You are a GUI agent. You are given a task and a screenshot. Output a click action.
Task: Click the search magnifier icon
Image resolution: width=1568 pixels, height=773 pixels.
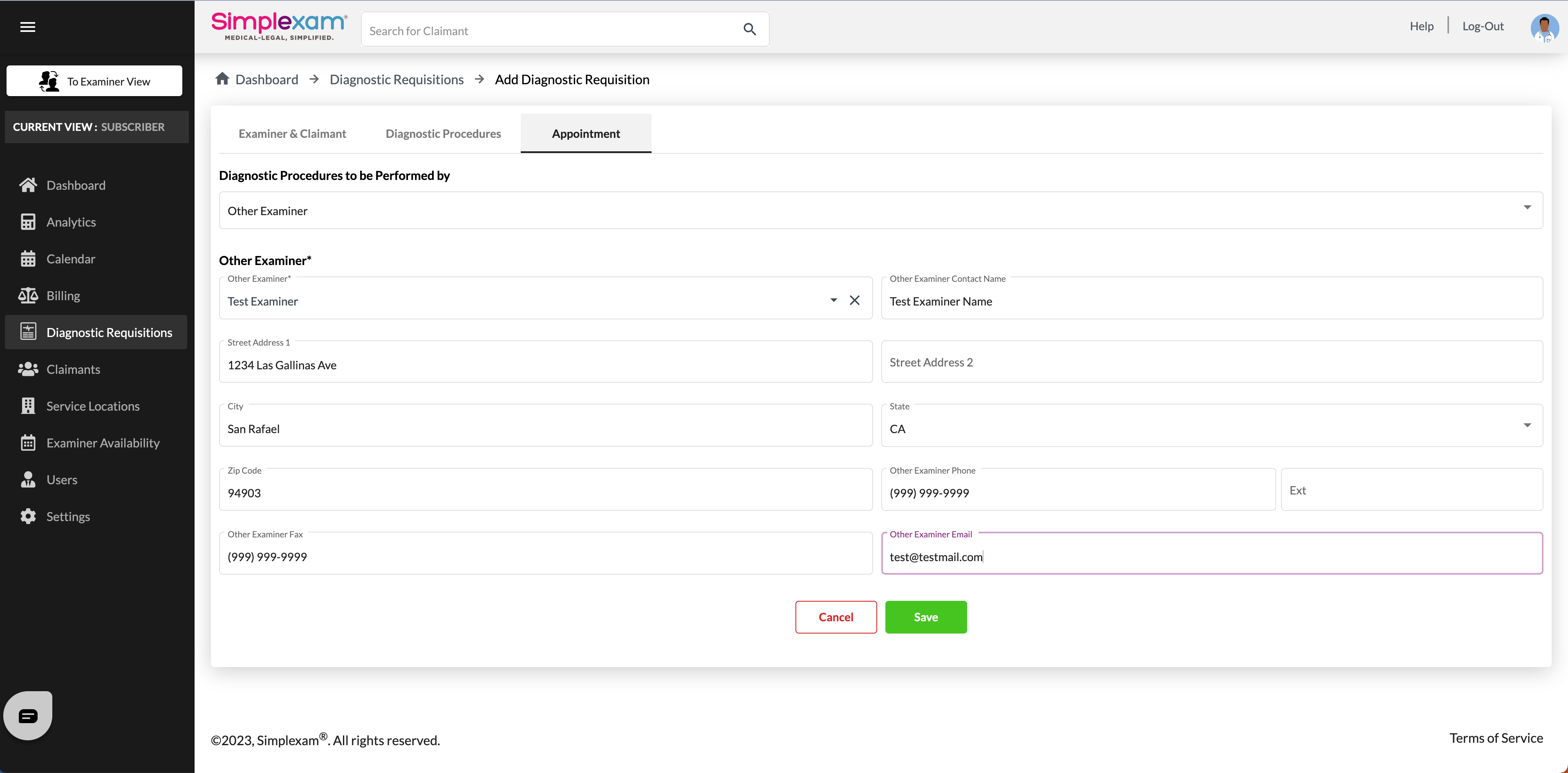click(x=749, y=29)
